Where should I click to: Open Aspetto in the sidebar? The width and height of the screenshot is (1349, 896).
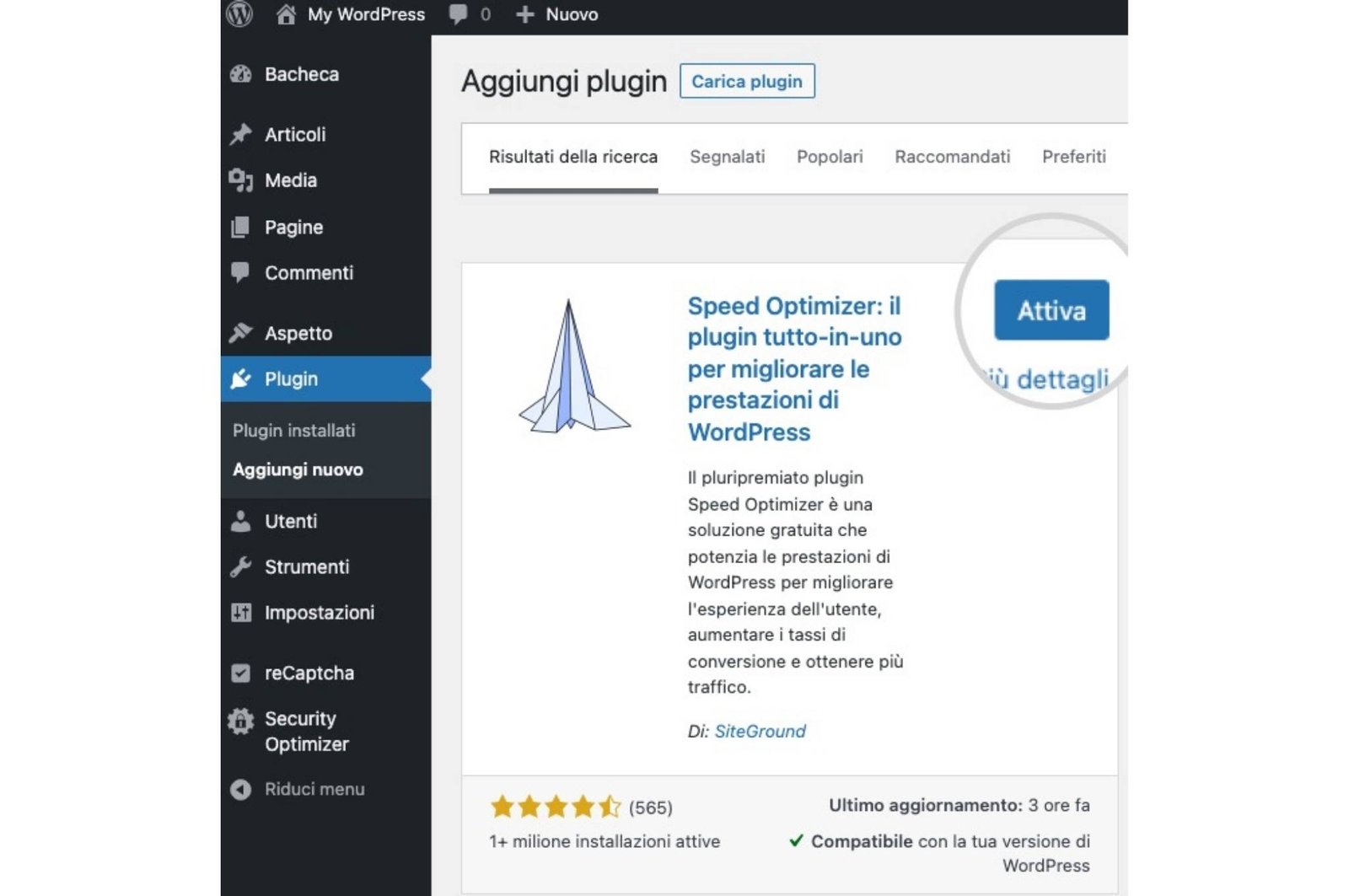[x=298, y=334]
